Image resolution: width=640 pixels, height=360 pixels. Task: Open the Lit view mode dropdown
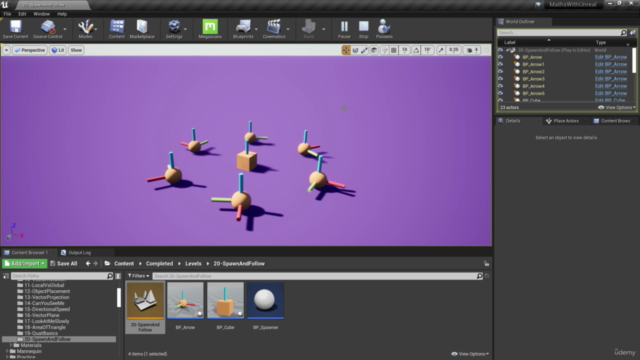(x=58, y=50)
